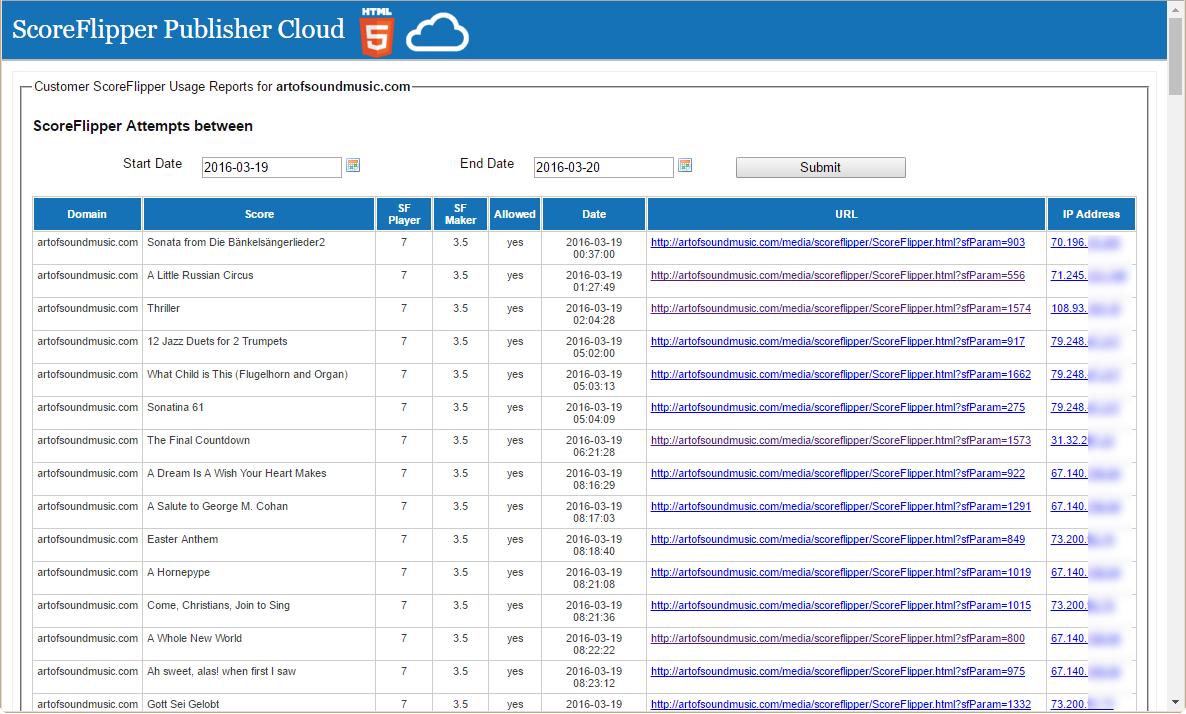Click the 70.196 IP address link

pos(1085,243)
